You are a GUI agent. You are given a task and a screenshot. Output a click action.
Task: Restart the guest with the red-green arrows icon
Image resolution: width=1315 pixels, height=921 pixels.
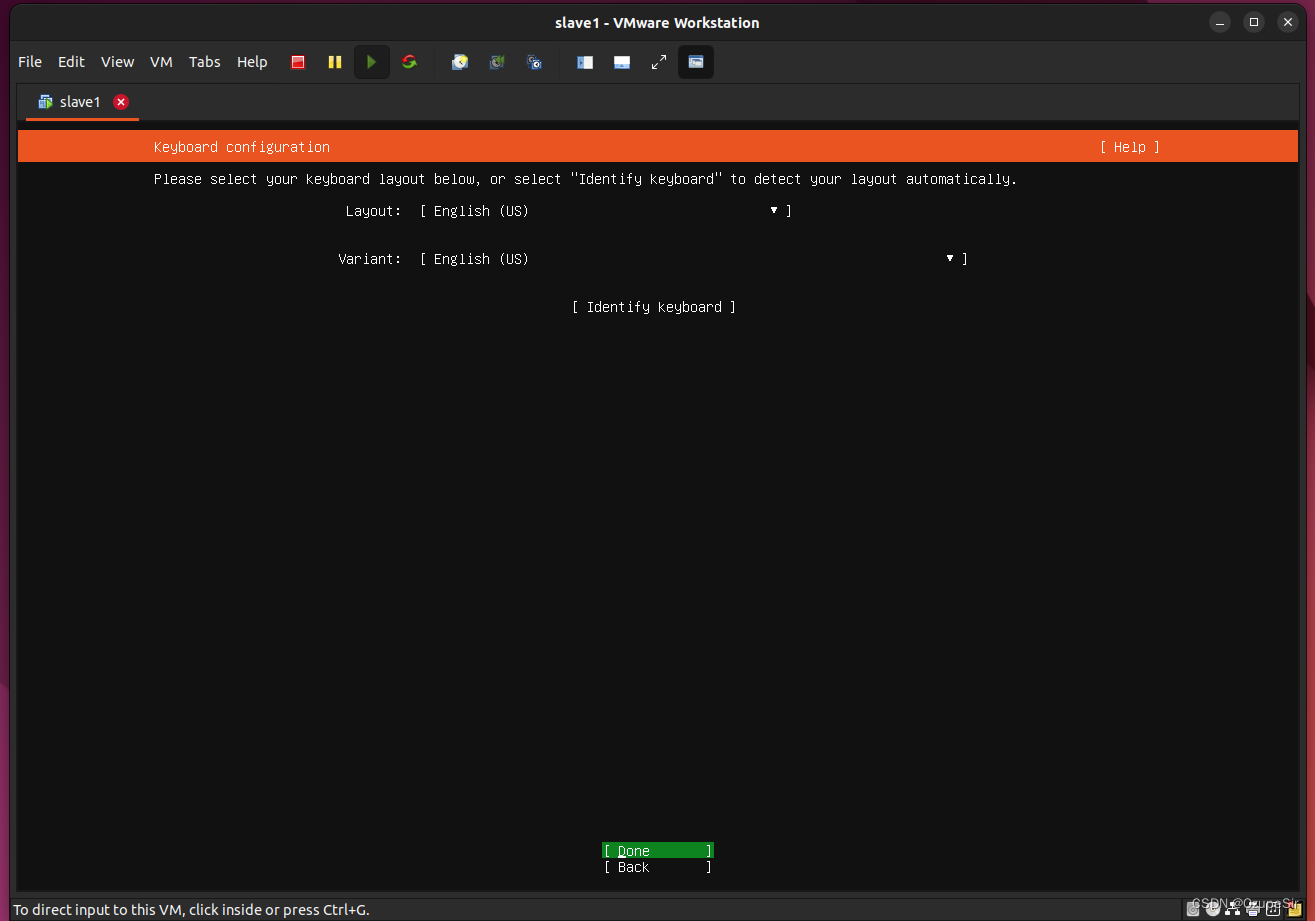(409, 62)
